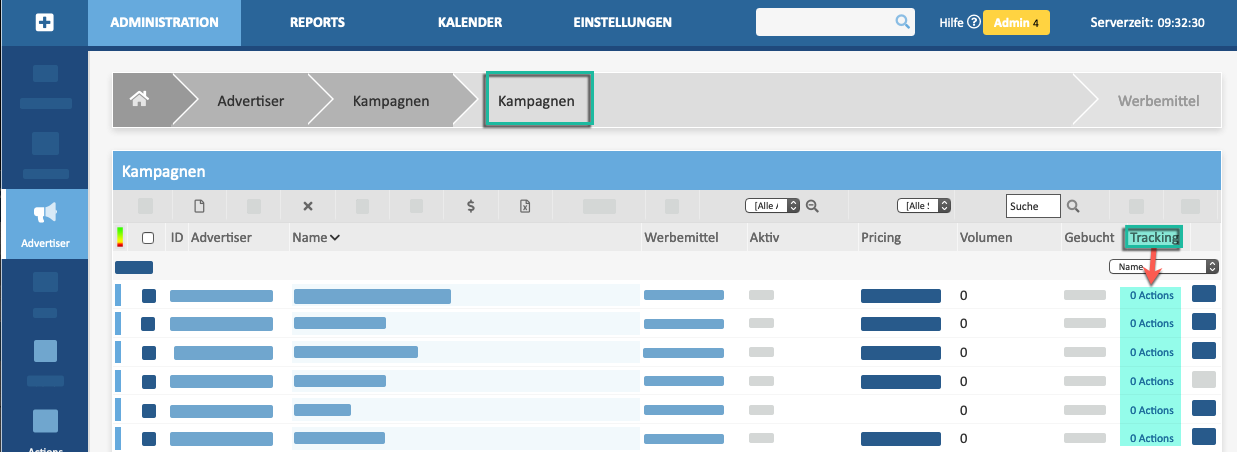Image resolution: width=1237 pixels, height=452 pixels.
Task: Select the Advertiser breadcrumb step
Action: [x=251, y=101]
